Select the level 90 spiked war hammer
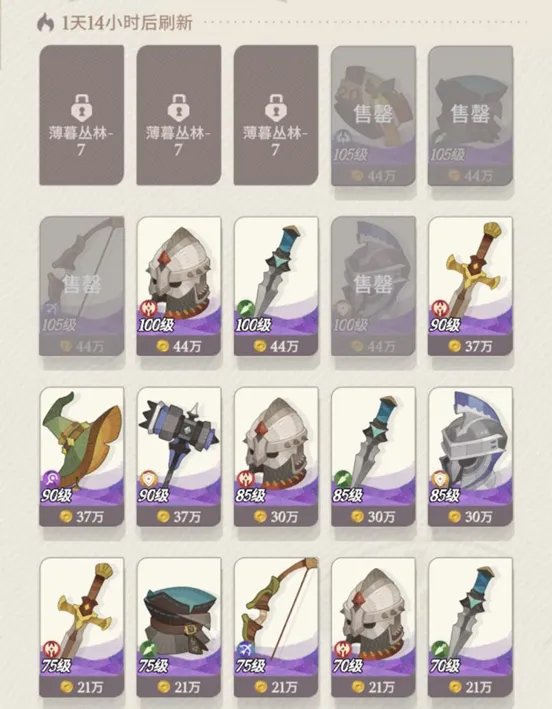Screen dimensions: 552x709 click(179, 456)
